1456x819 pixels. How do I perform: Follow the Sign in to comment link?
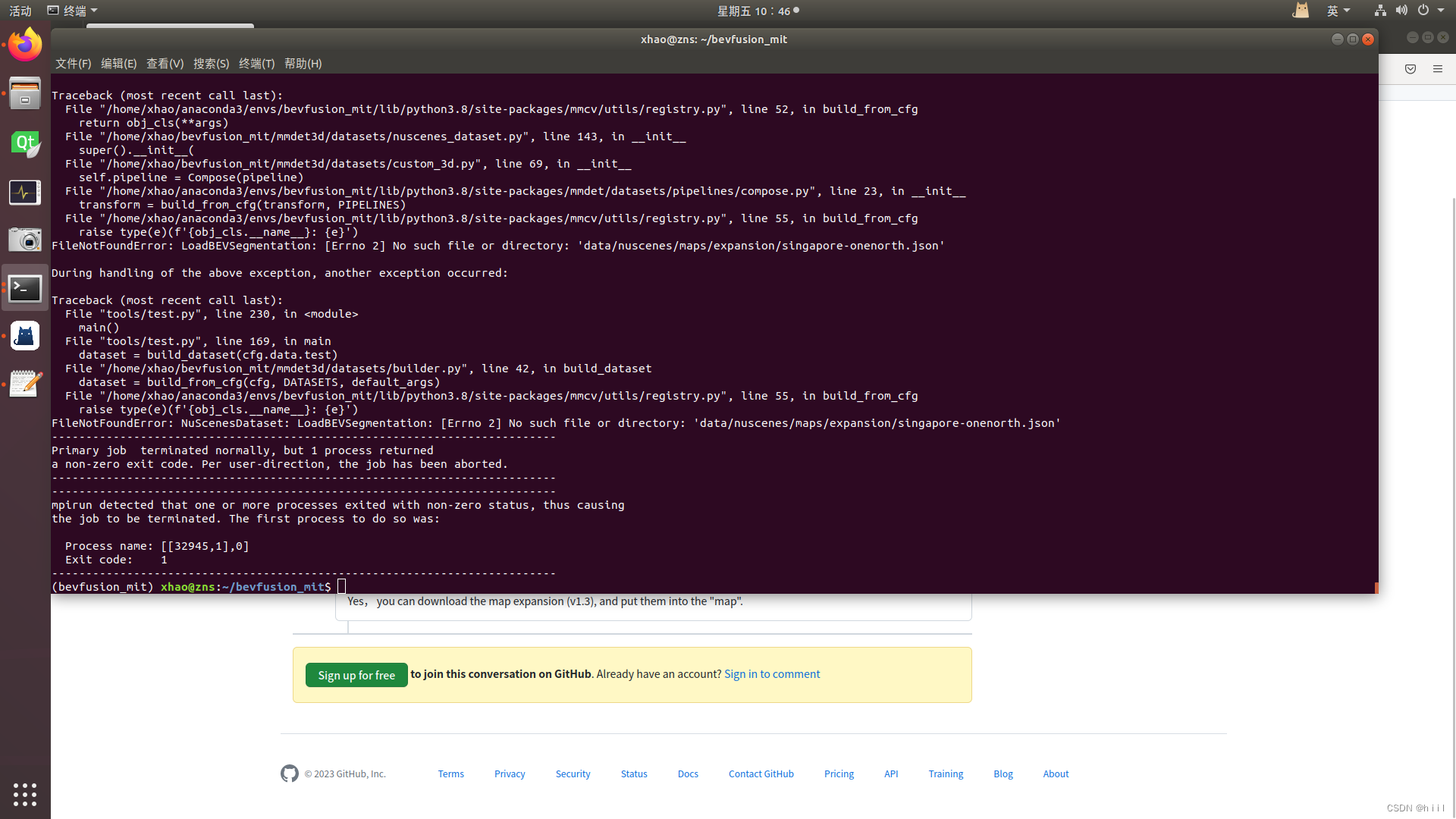[x=772, y=674]
